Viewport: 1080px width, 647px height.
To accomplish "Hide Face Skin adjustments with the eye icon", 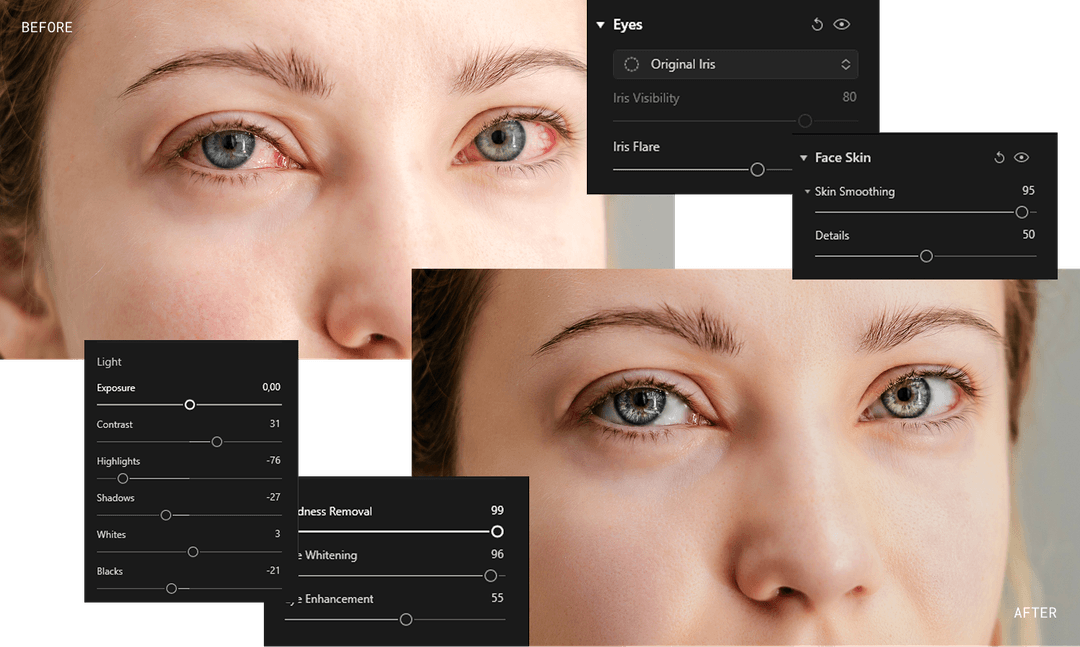I will pos(1021,157).
